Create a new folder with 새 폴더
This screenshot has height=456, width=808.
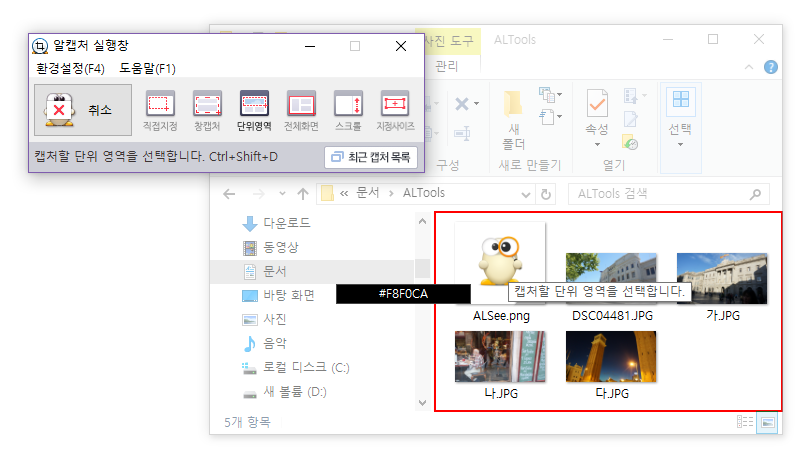(x=513, y=120)
